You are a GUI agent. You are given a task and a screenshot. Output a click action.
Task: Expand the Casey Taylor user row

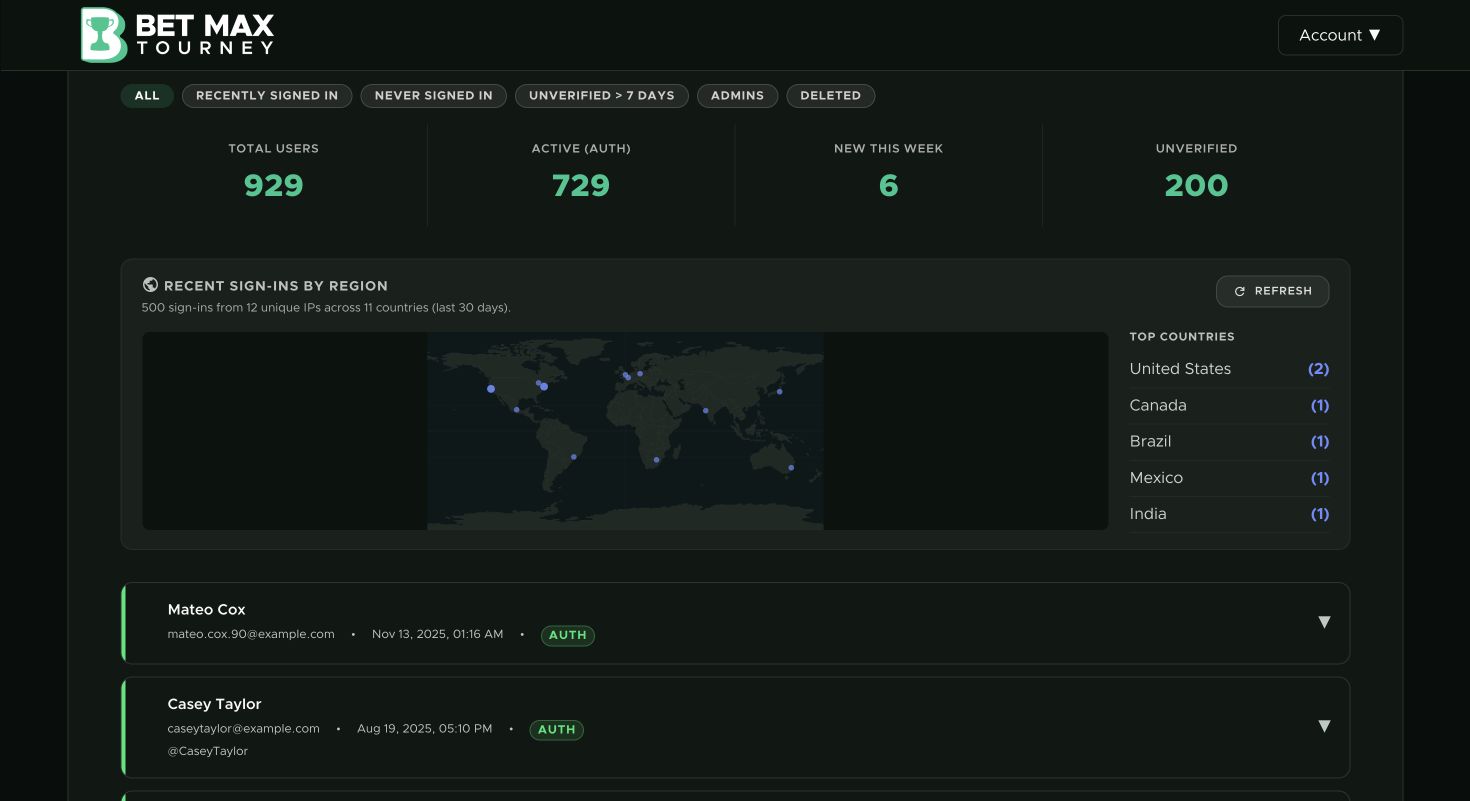[1324, 726]
